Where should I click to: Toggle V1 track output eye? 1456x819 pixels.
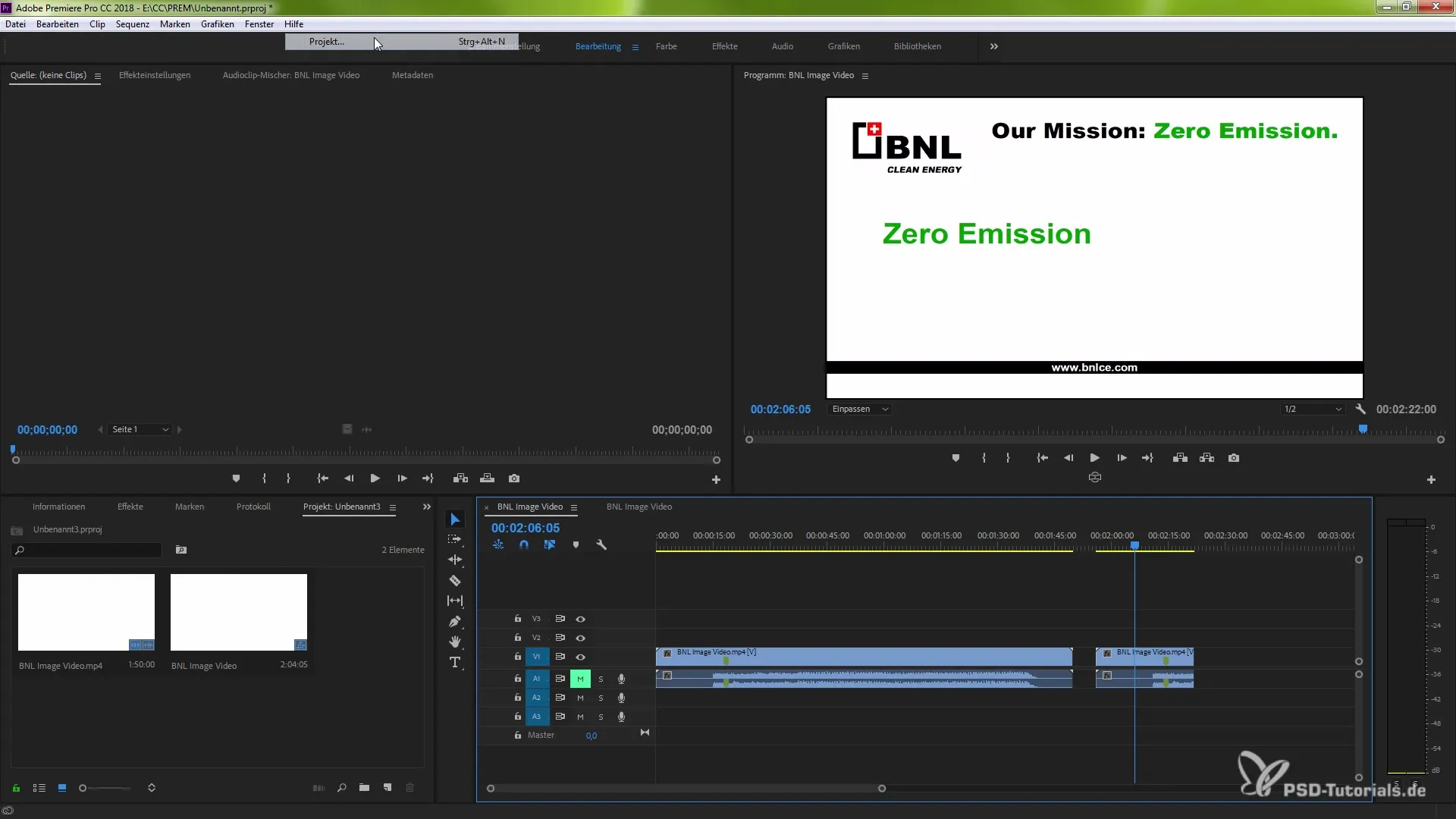coord(580,657)
